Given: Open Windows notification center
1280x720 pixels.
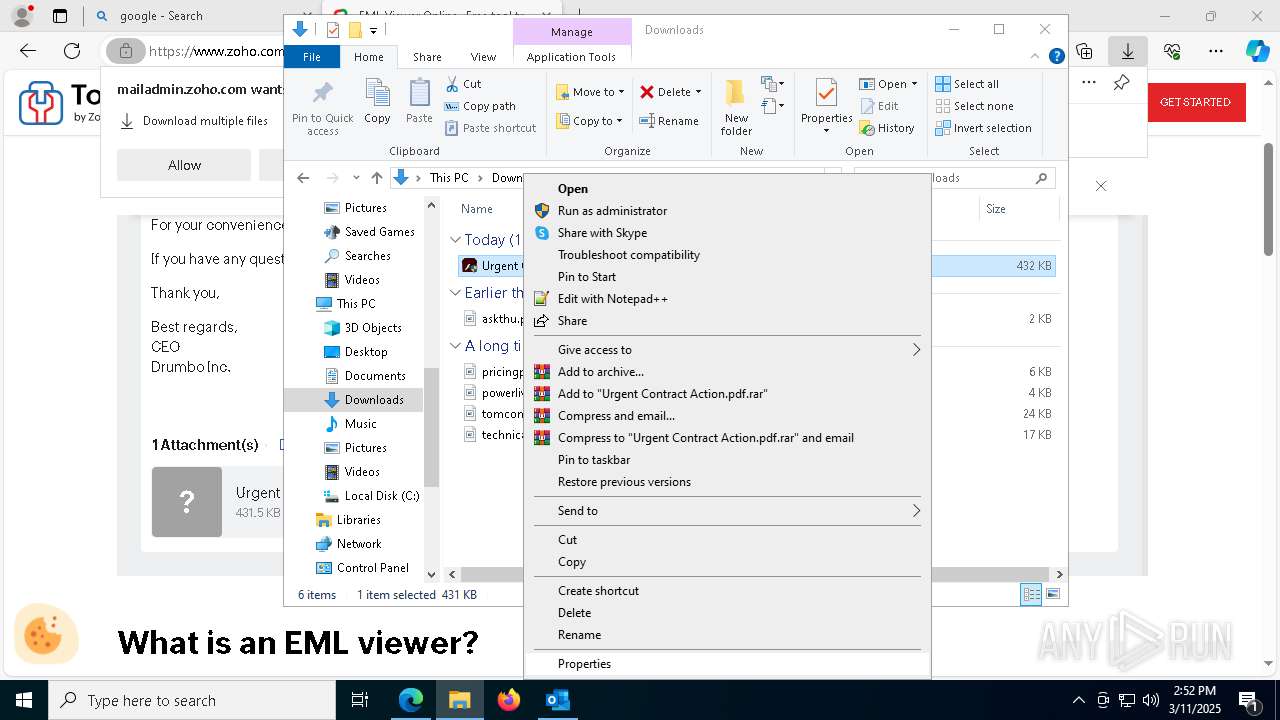Looking at the screenshot, I should 1249,700.
